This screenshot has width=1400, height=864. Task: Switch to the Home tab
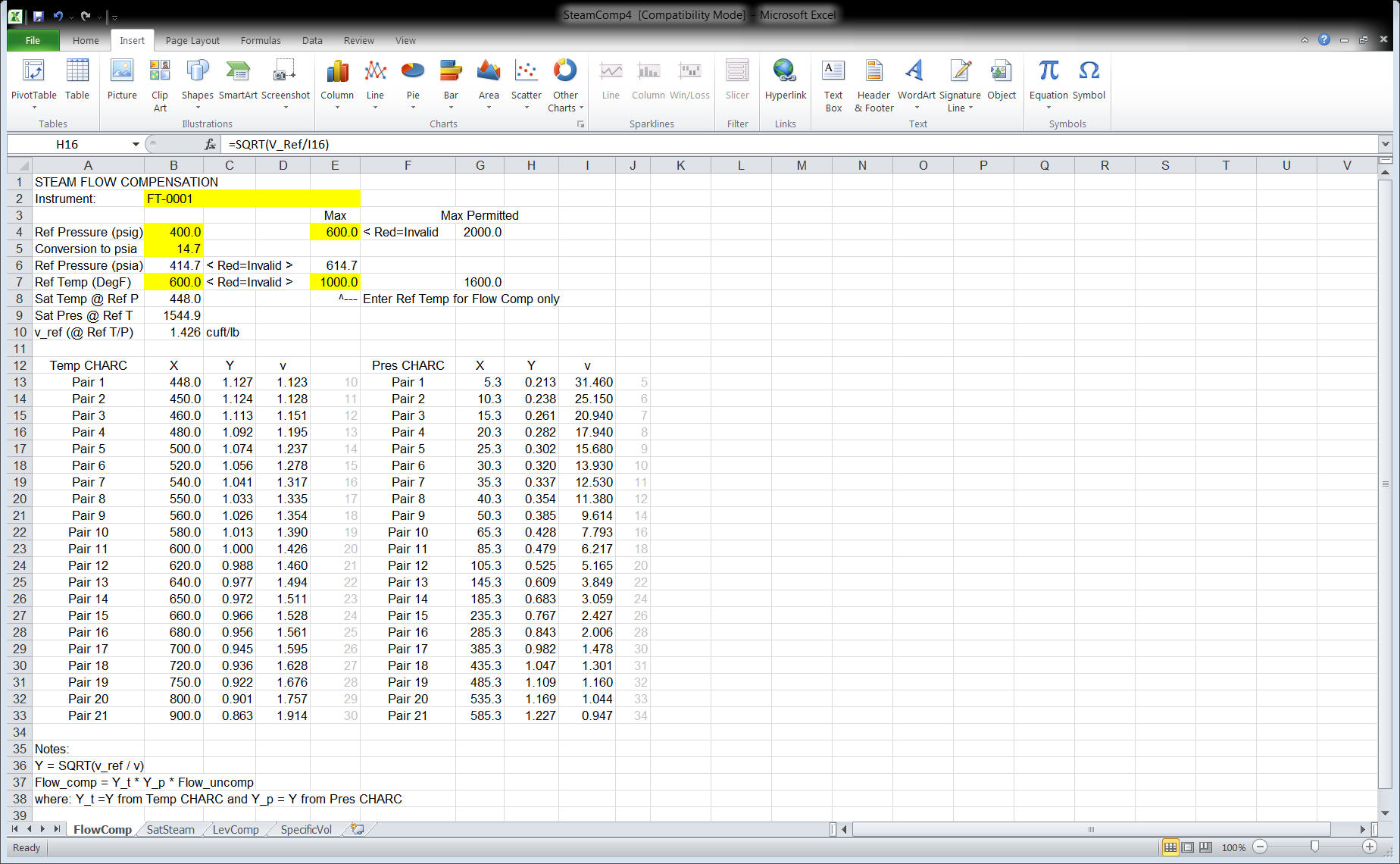click(x=86, y=40)
